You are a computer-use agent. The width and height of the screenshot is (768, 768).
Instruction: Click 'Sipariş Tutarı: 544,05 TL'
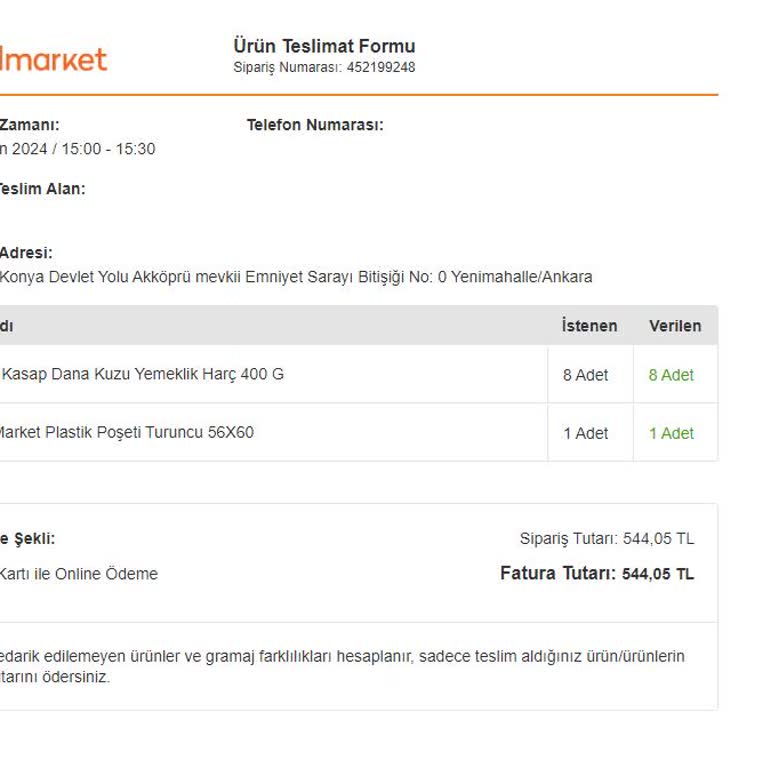(x=607, y=539)
